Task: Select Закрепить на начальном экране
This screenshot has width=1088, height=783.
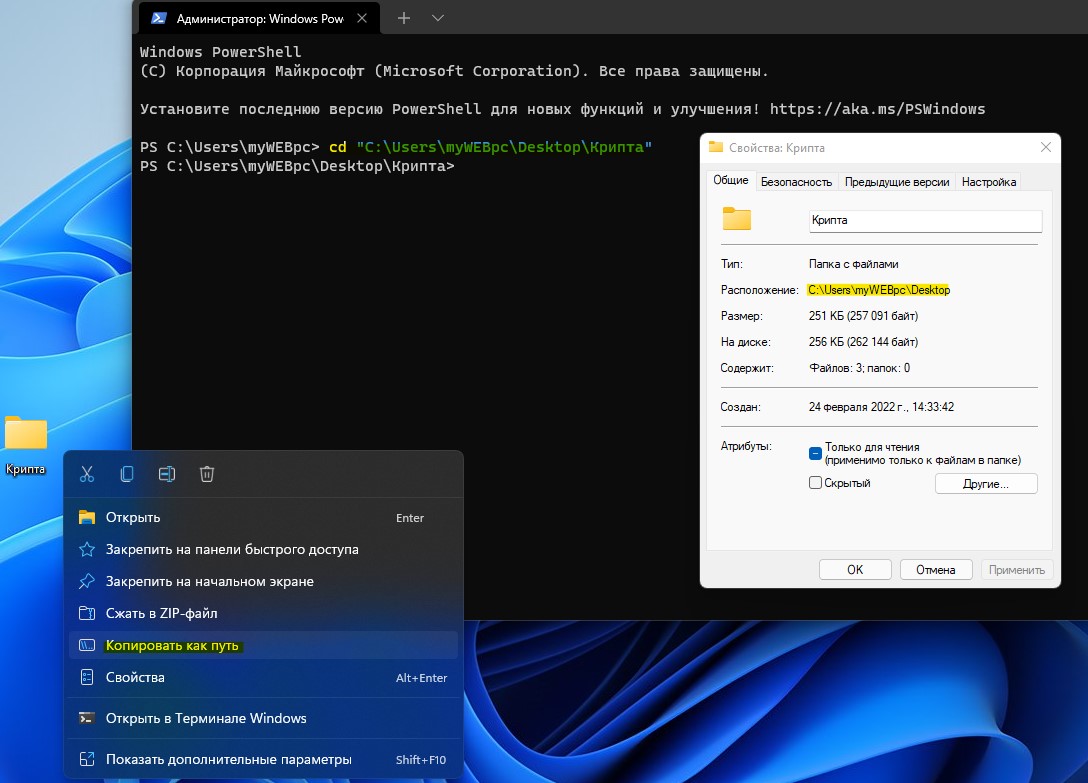Action: click(x=264, y=581)
